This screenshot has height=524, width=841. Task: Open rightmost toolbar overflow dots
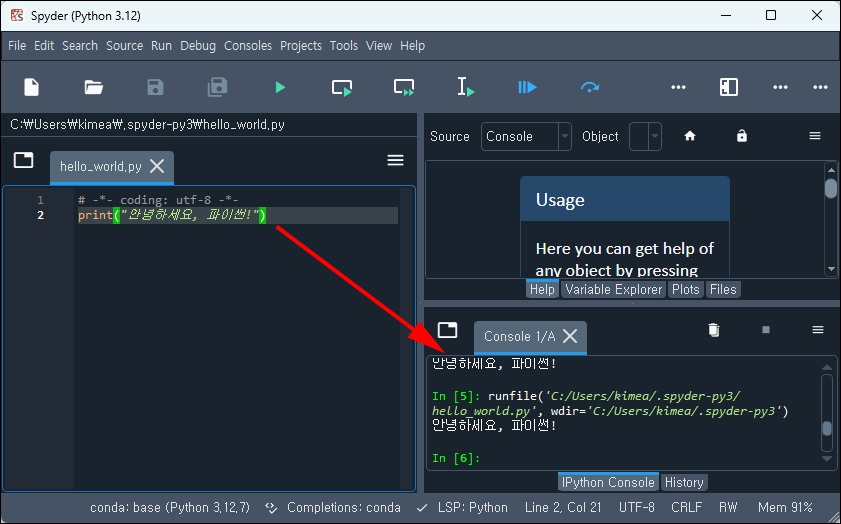click(820, 87)
